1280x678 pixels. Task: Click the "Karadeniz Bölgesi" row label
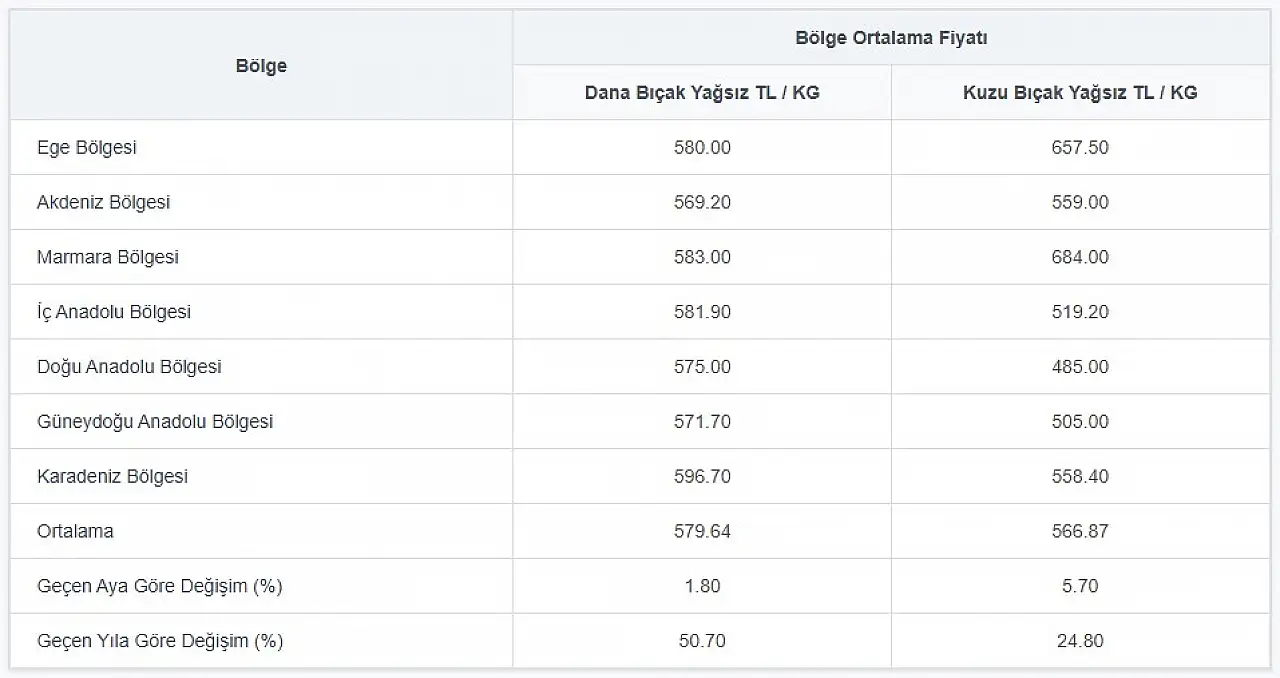(x=113, y=477)
